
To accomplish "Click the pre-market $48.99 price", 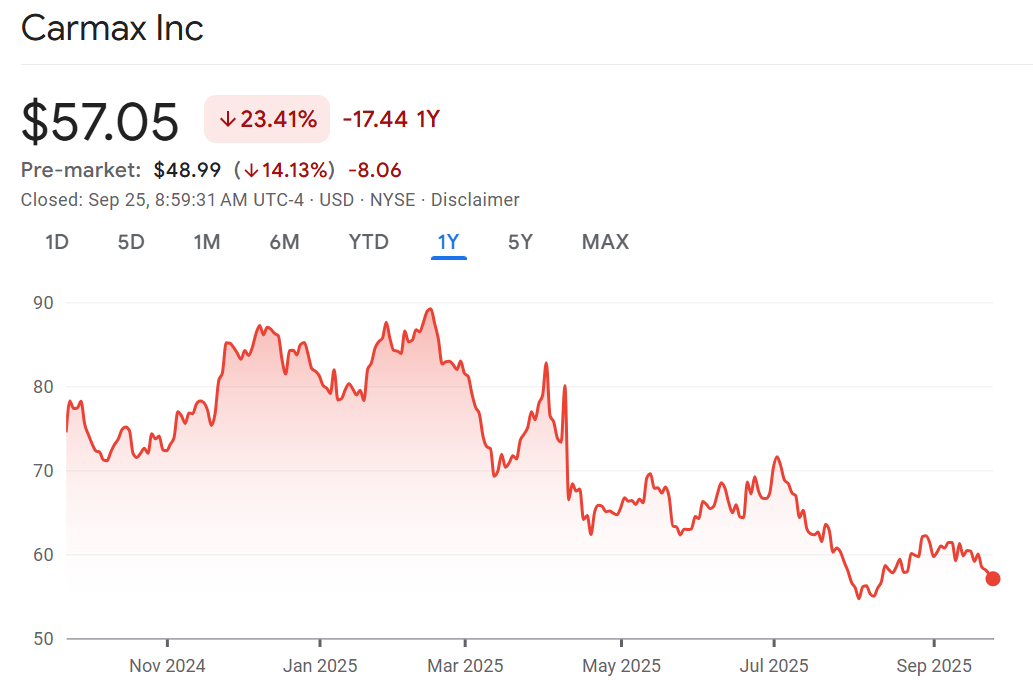I will tap(187, 170).
